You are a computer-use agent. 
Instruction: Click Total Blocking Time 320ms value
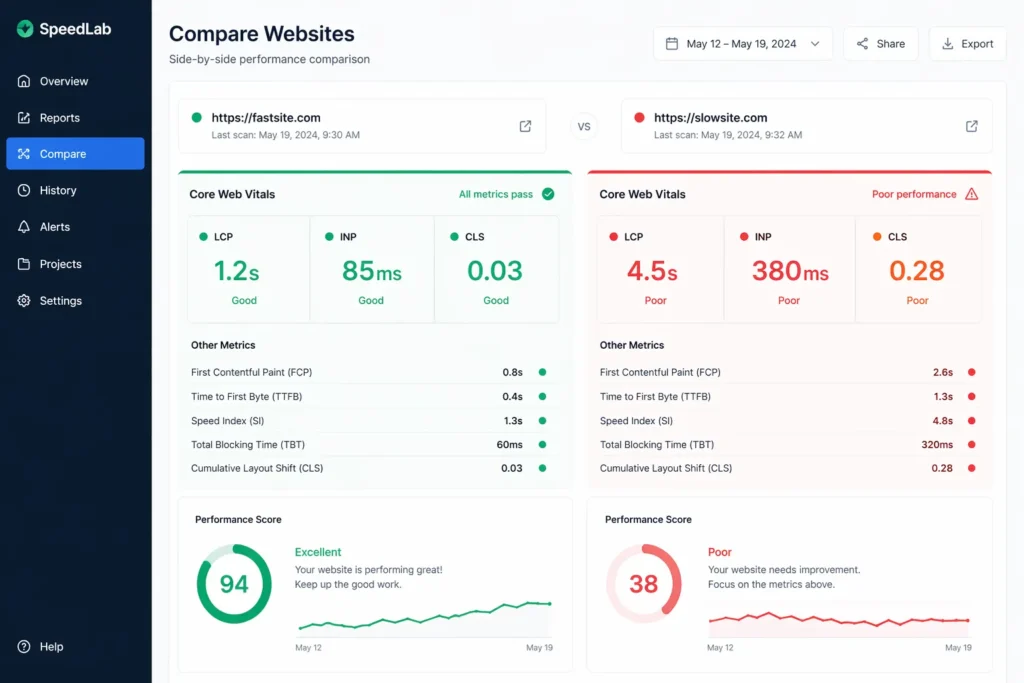click(x=937, y=445)
